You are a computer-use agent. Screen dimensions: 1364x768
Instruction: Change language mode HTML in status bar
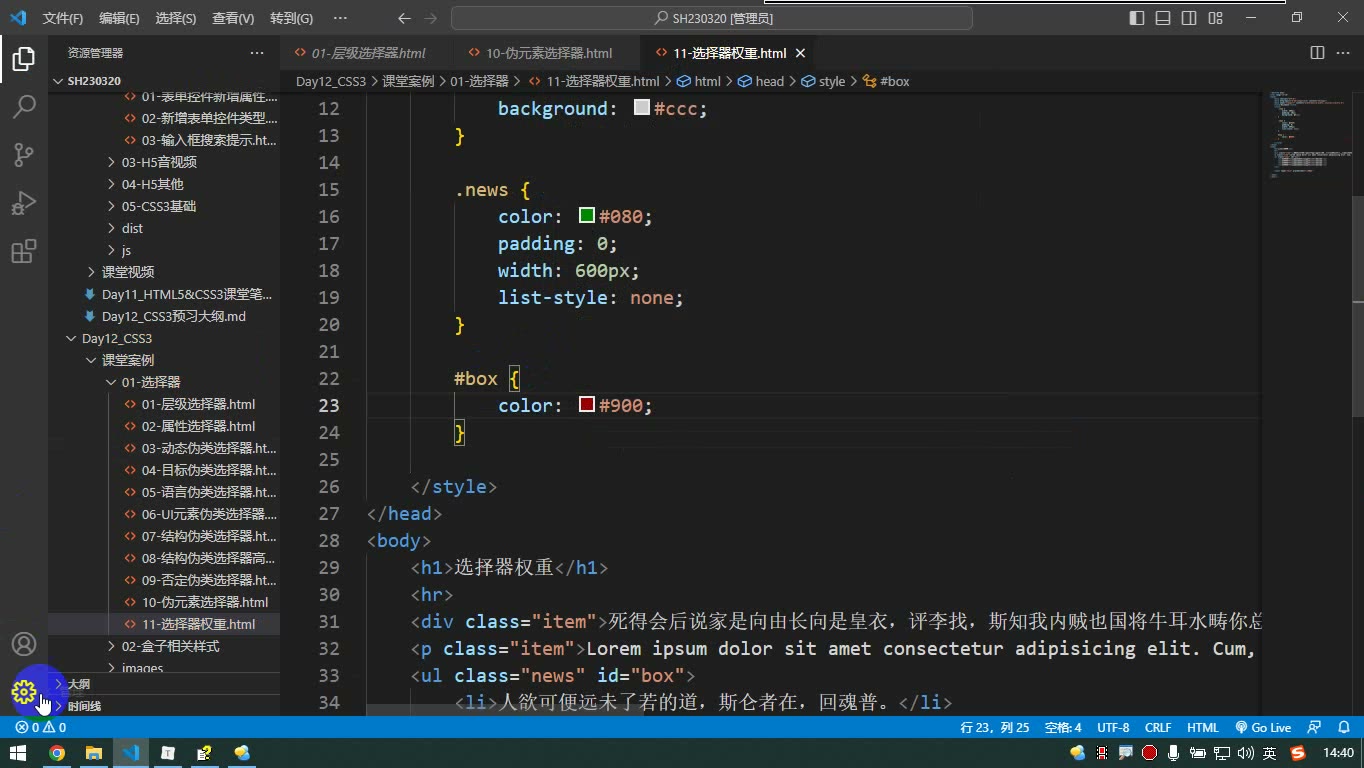(1202, 728)
